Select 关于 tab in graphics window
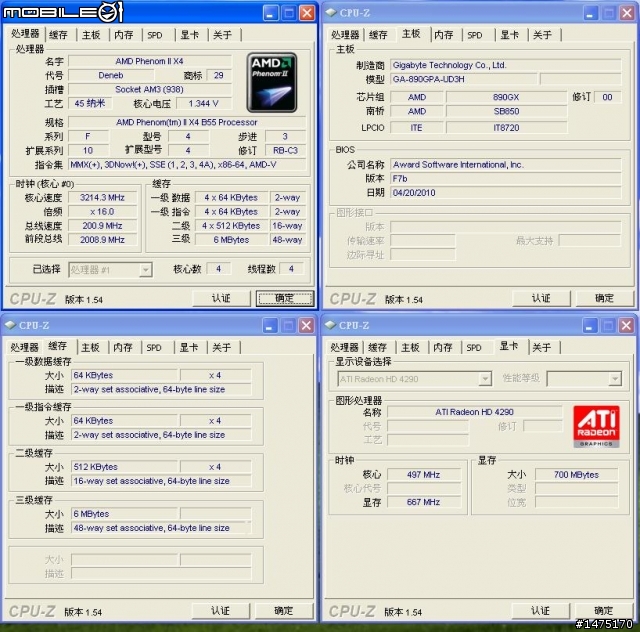 [542, 348]
